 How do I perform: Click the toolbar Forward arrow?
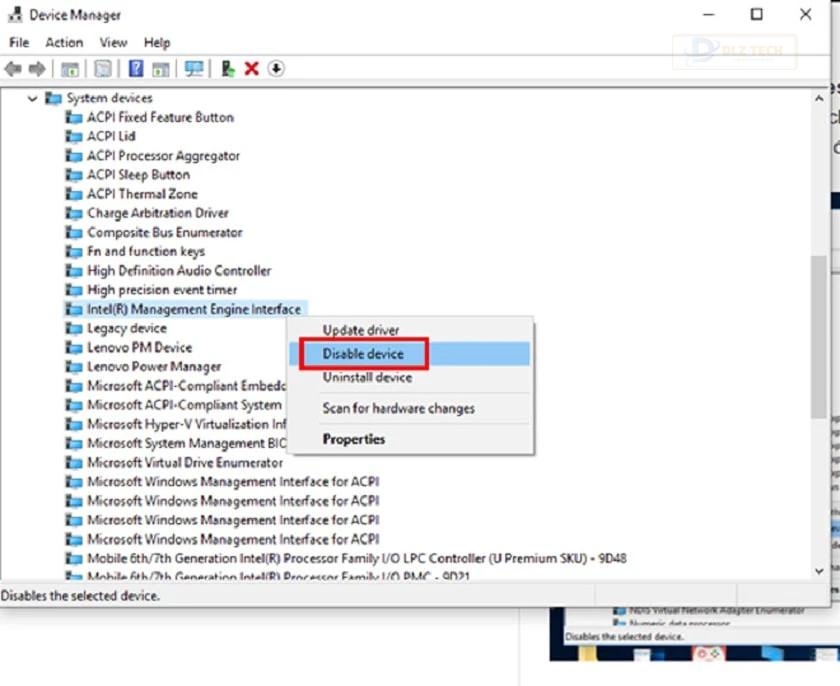point(37,69)
